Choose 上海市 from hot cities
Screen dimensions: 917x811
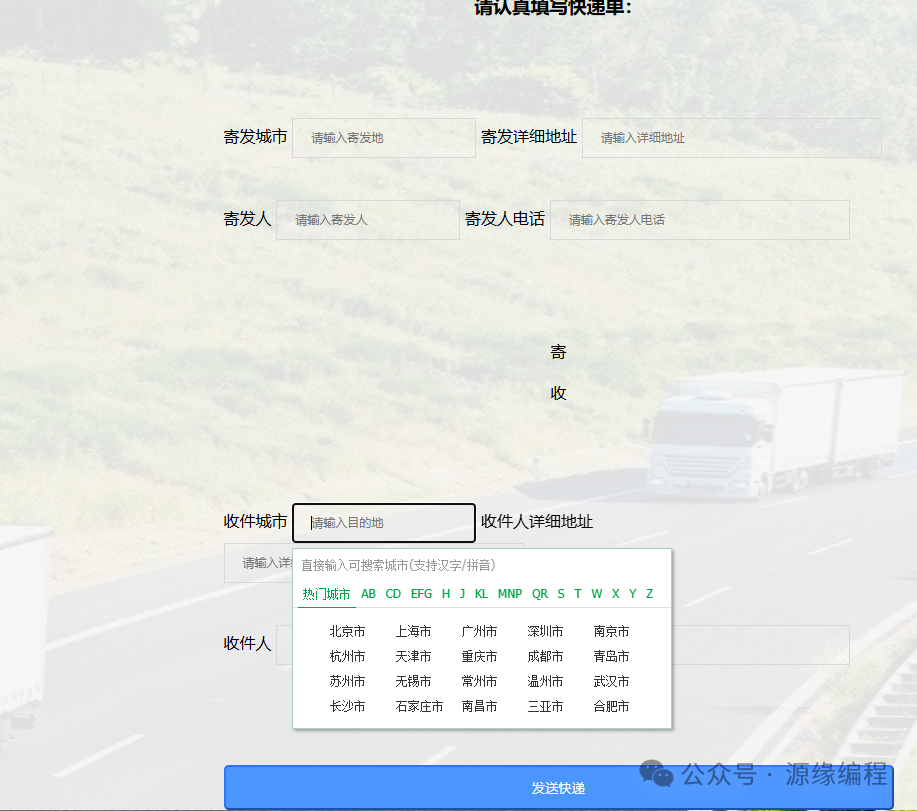pos(413,631)
